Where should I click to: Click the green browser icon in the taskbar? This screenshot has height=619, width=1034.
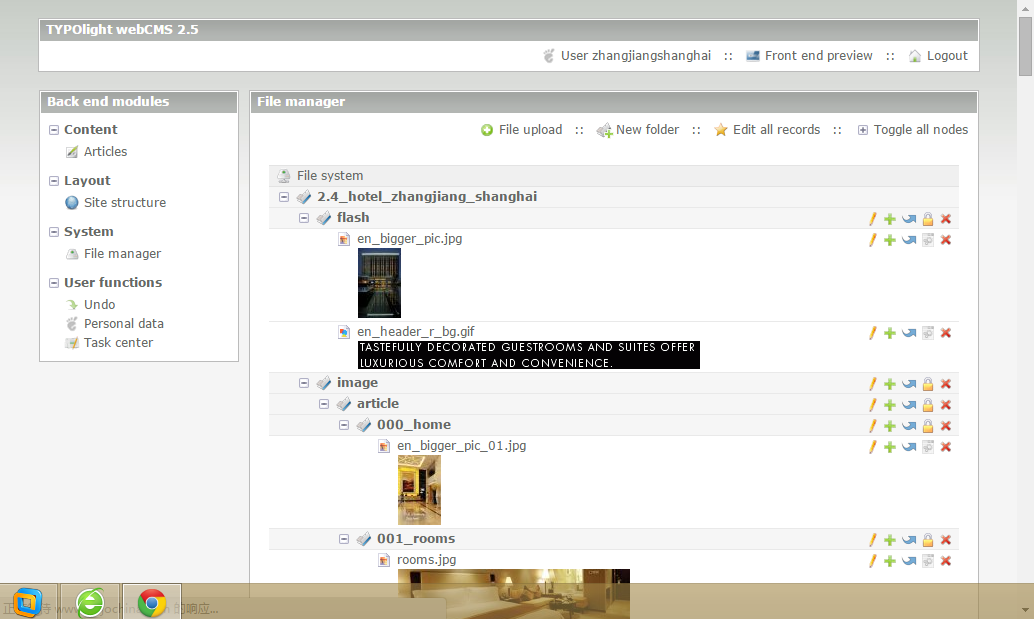click(x=90, y=602)
